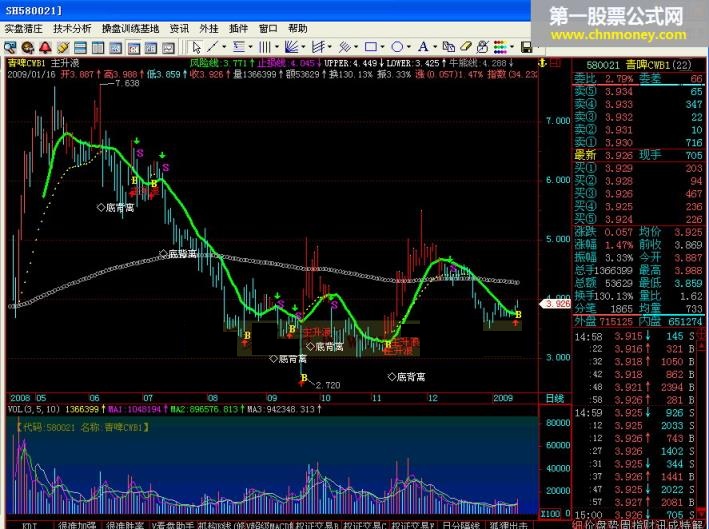Click the X100 volume scale label
The width and height of the screenshot is (709, 529).
pos(550,514)
